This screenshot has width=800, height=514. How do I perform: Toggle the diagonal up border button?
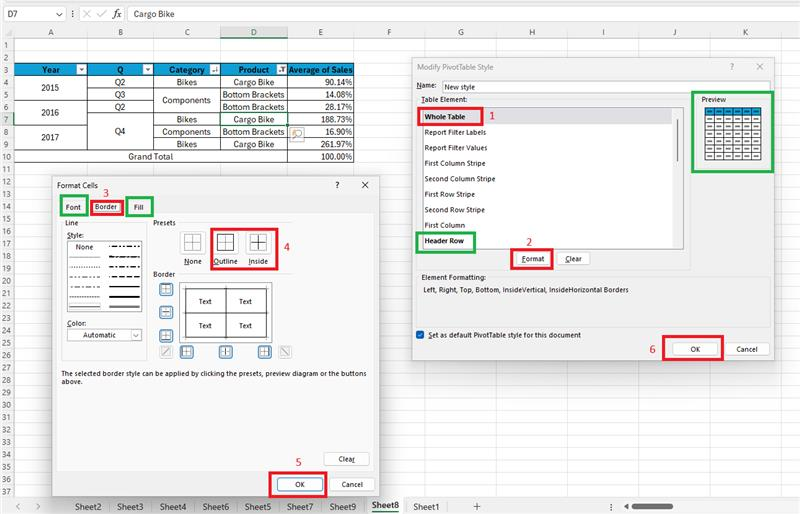pyautogui.click(x=166, y=351)
